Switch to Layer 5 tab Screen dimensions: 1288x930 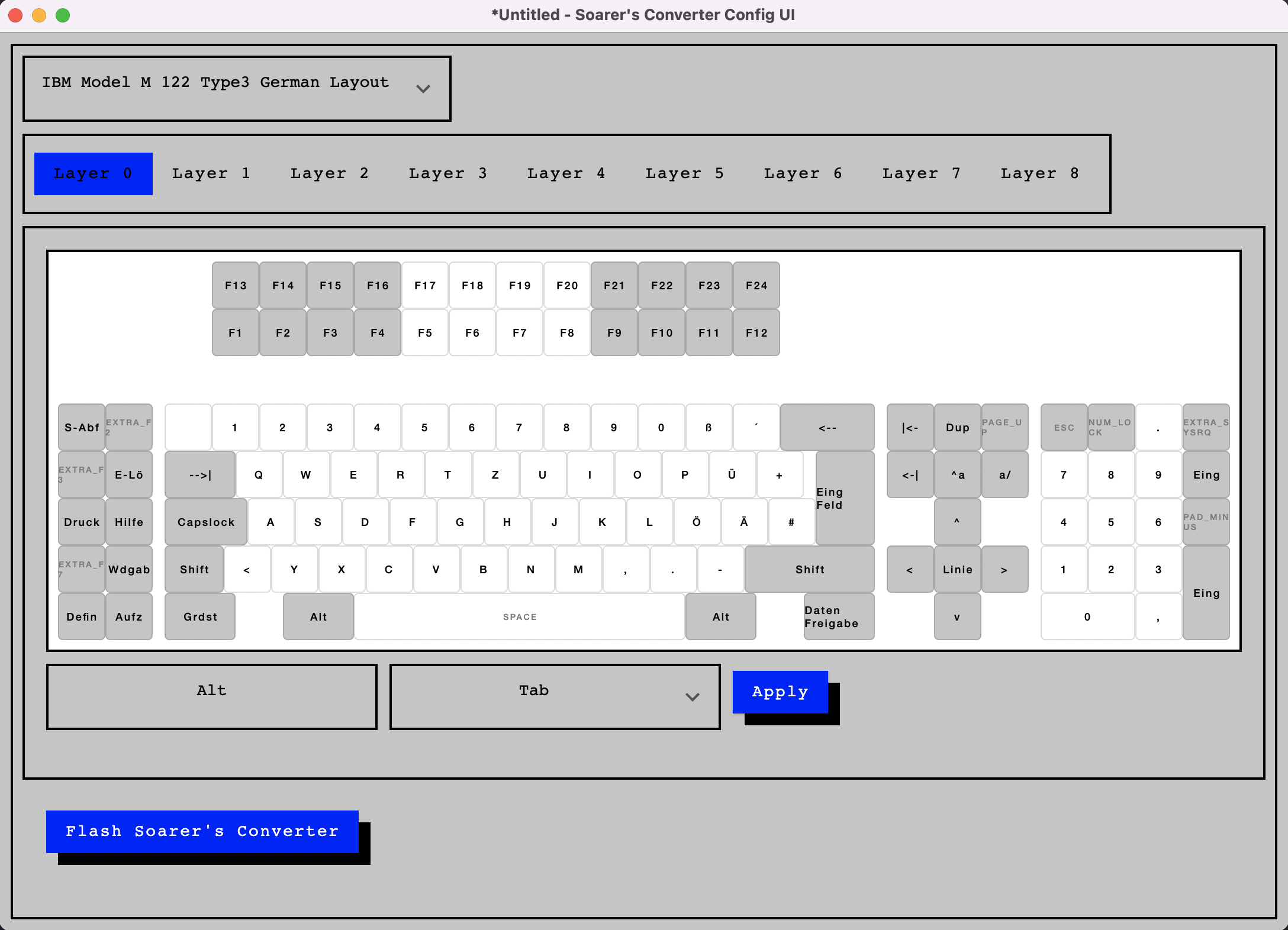(685, 173)
